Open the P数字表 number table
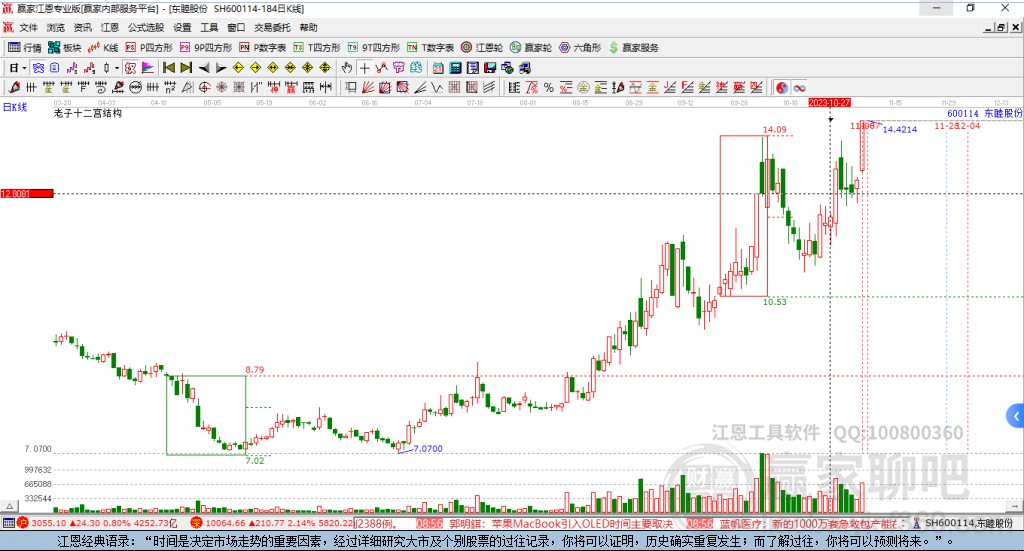This screenshot has width=1024, height=551. (263, 48)
